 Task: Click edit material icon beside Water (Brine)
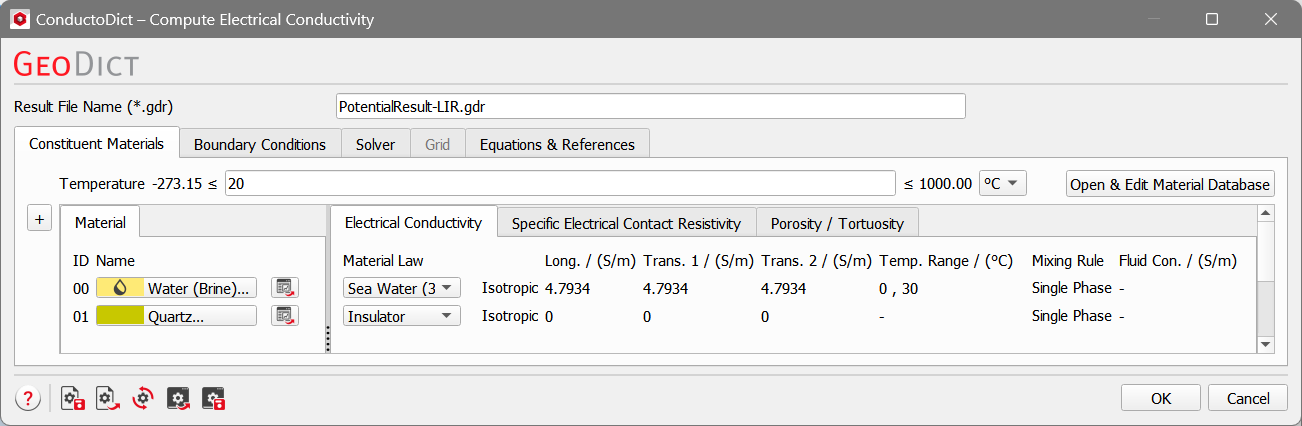point(285,288)
